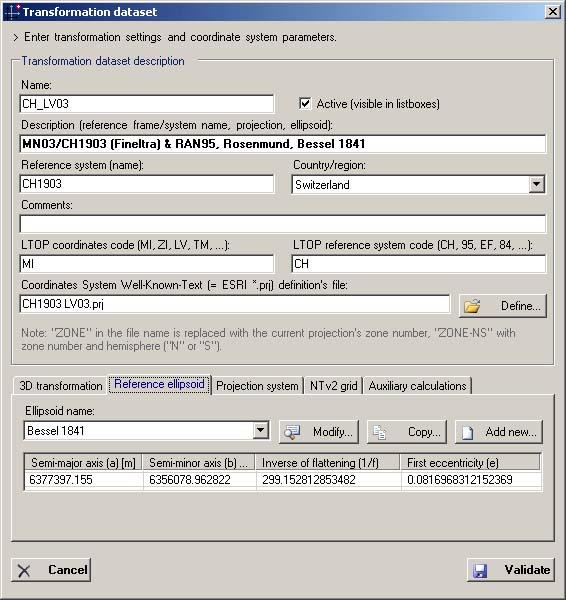Click the Semi-minor axis (b) column header
Screen dimensions: 566x600
coord(199,463)
